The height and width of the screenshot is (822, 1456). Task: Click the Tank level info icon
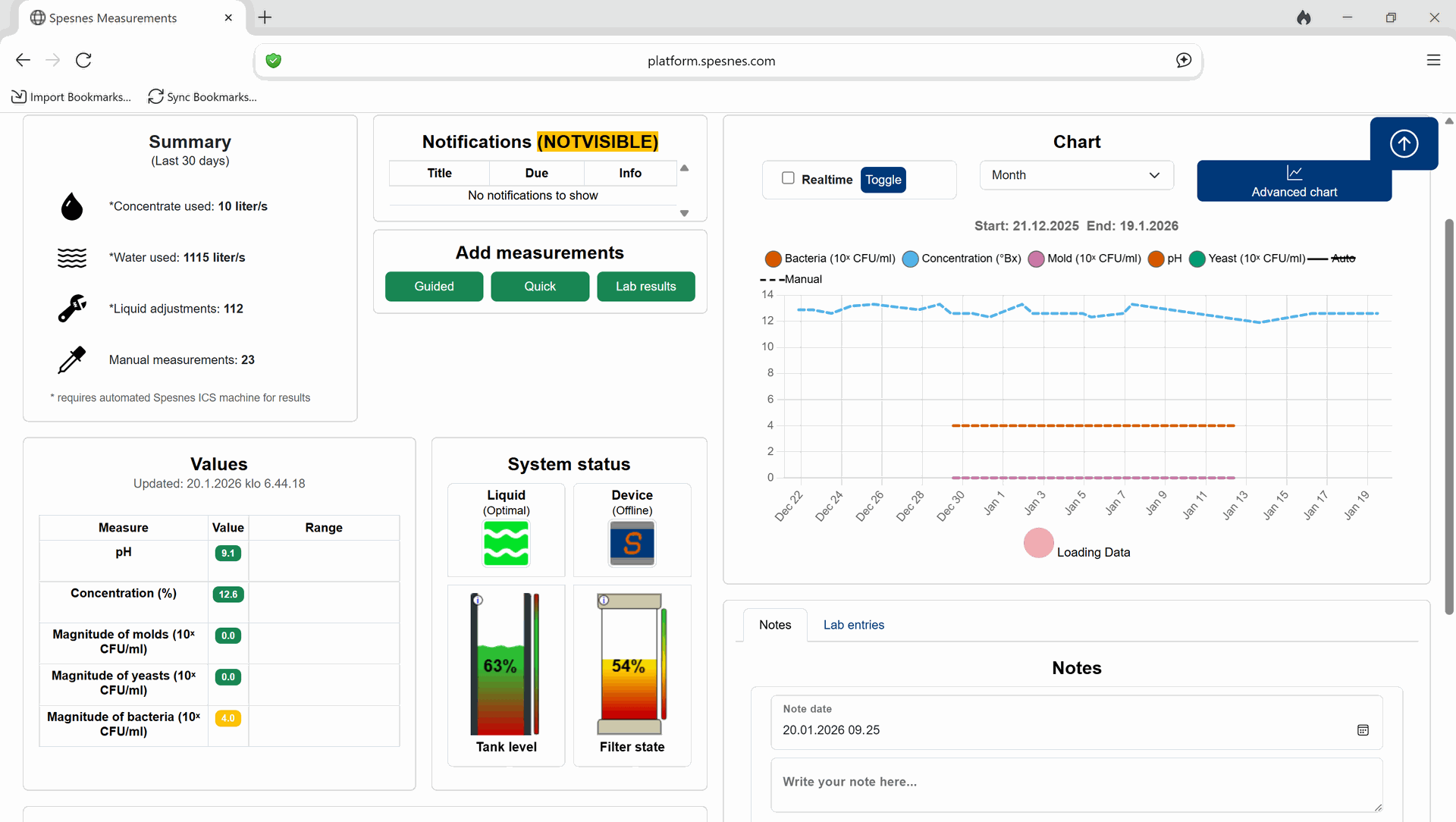(x=478, y=601)
